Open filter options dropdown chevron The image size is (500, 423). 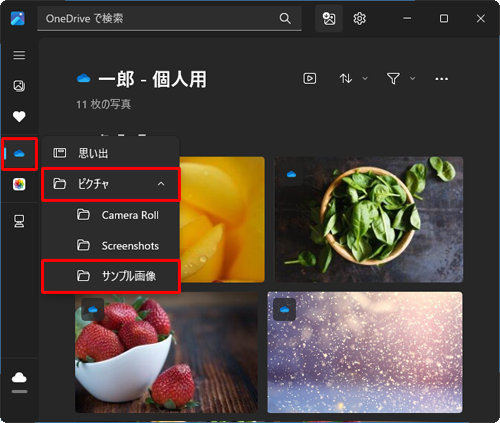pos(412,79)
